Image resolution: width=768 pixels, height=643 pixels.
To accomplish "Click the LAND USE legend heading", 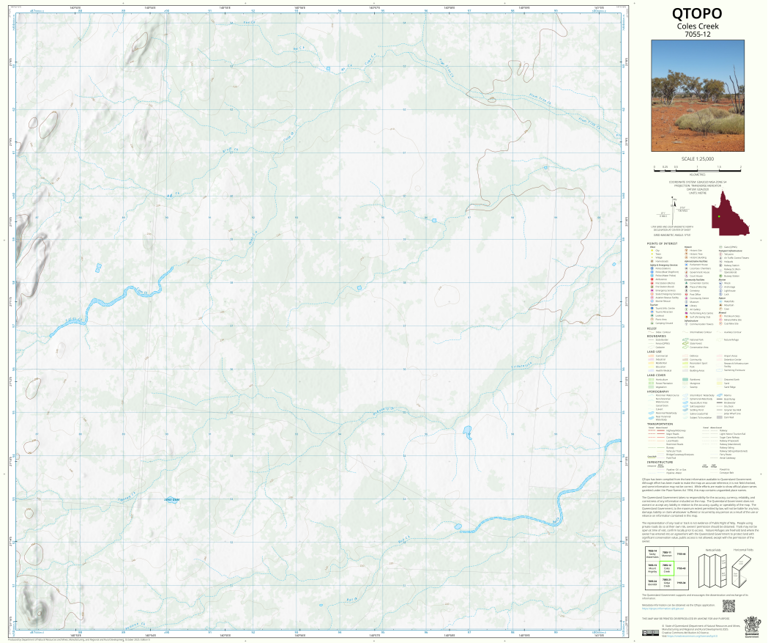I will pos(654,352).
